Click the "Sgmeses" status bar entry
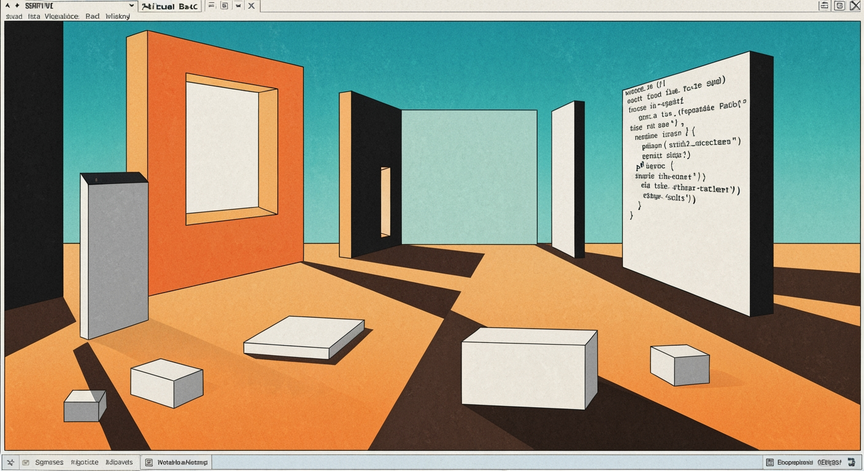864x471 pixels. (49, 463)
